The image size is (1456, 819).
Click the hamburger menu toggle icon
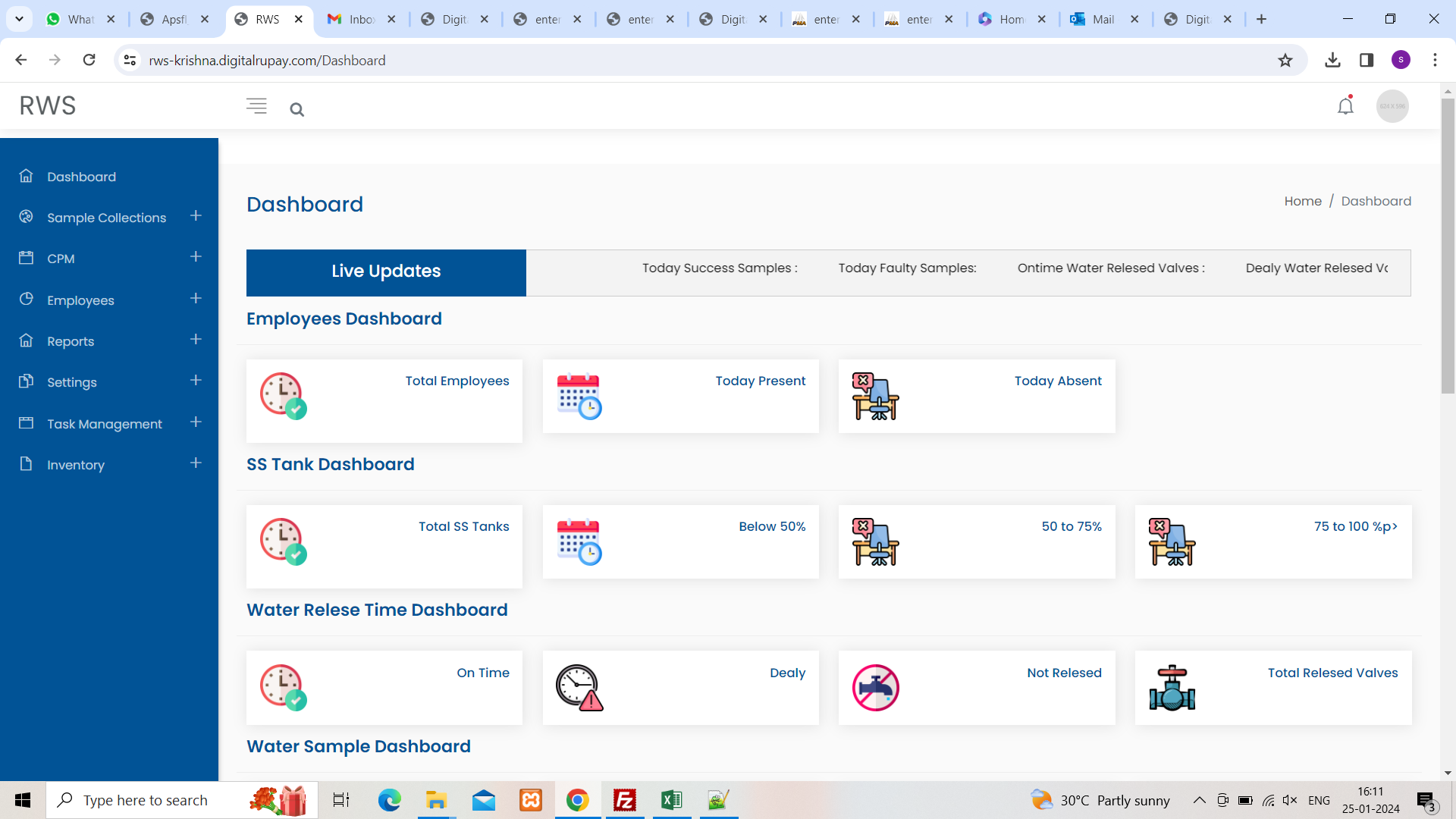click(256, 106)
